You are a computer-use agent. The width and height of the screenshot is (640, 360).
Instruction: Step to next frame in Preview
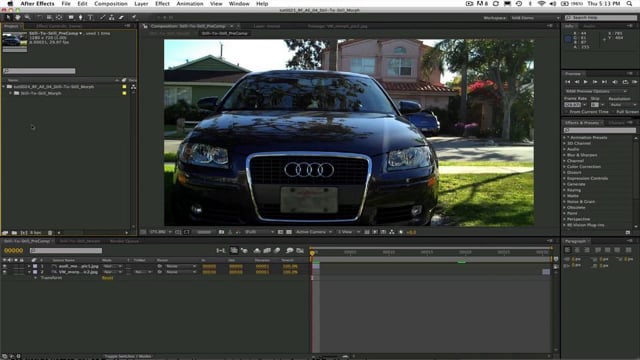pyautogui.click(x=595, y=82)
